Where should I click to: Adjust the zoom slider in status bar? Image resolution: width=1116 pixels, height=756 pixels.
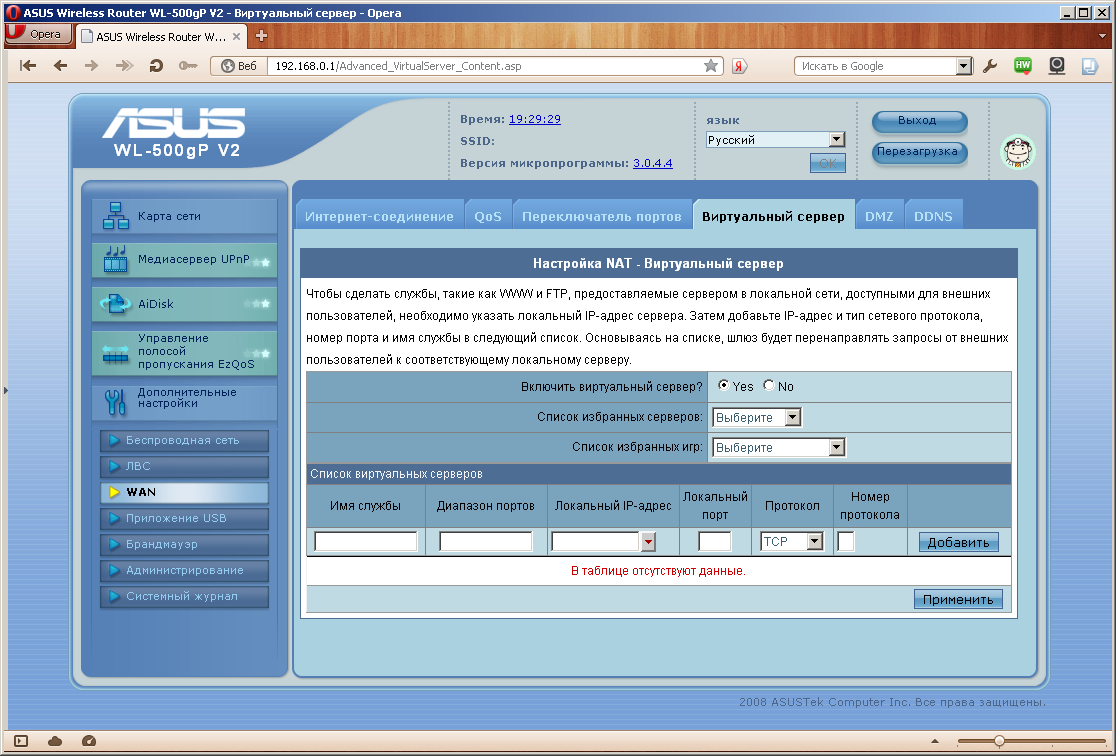(999, 741)
